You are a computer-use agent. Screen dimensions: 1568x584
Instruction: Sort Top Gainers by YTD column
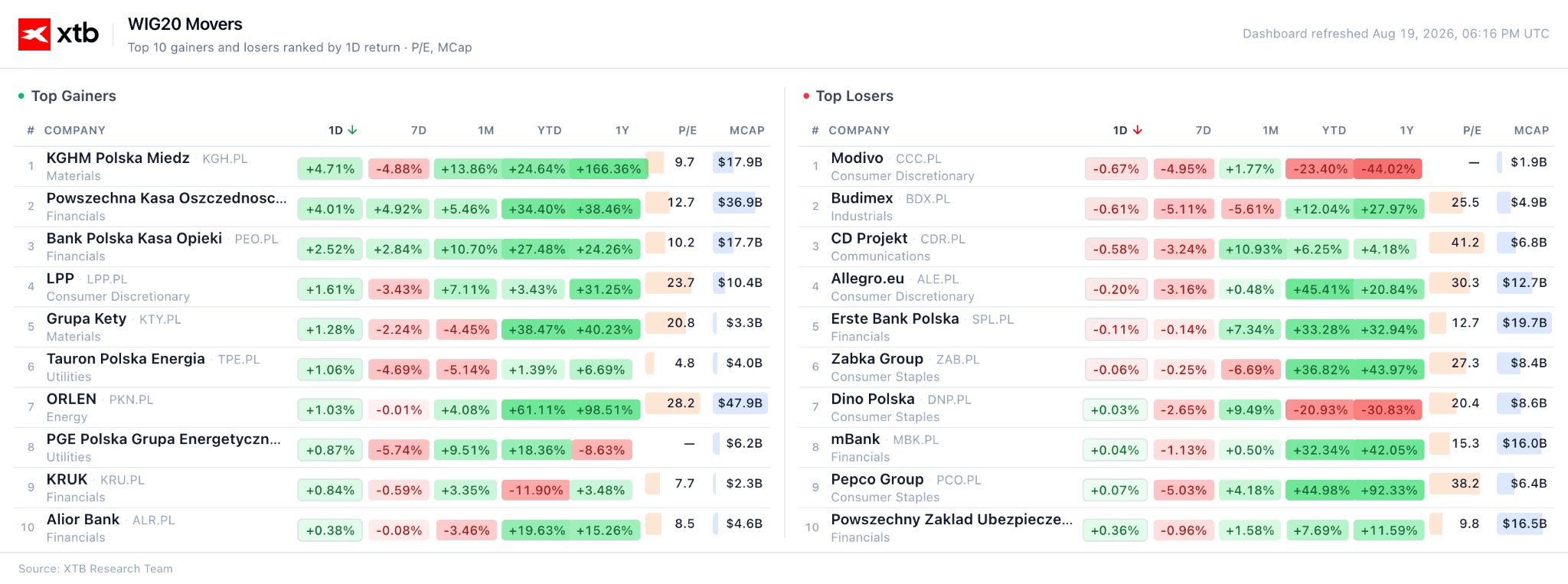(550, 130)
